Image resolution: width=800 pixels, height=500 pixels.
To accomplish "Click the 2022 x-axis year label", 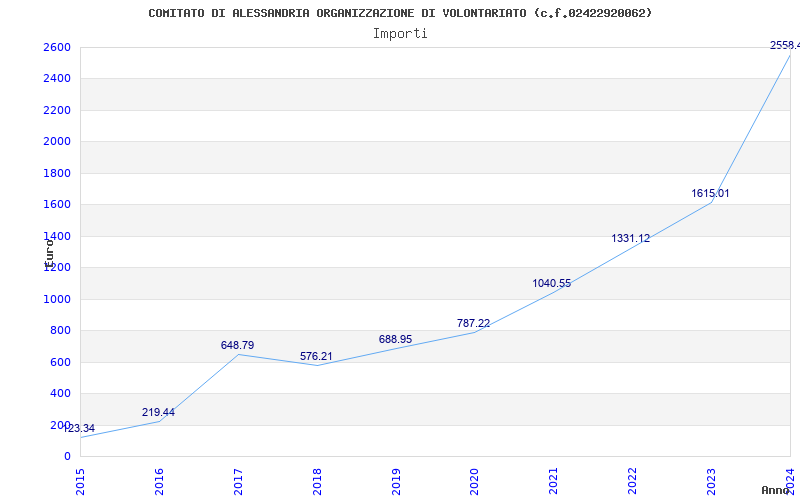I will [633, 479].
